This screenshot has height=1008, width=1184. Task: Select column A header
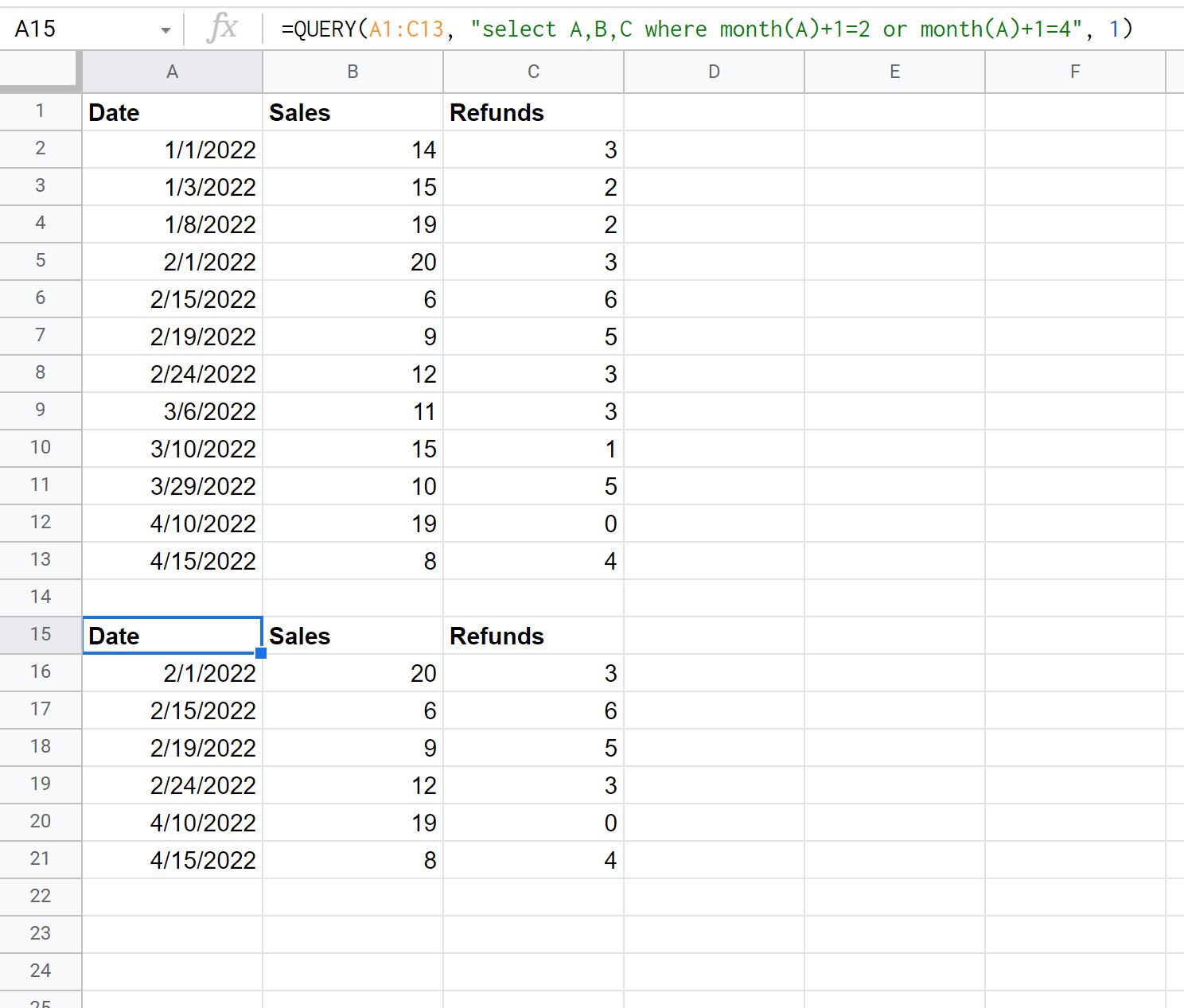pyautogui.click(x=172, y=72)
